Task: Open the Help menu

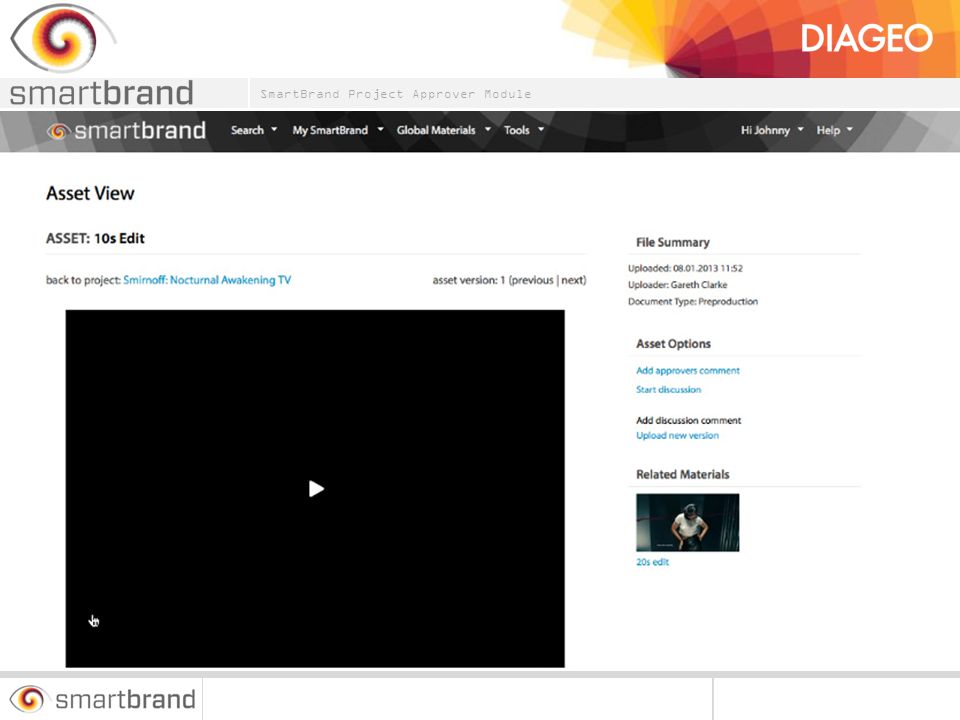Action: (828, 130)
